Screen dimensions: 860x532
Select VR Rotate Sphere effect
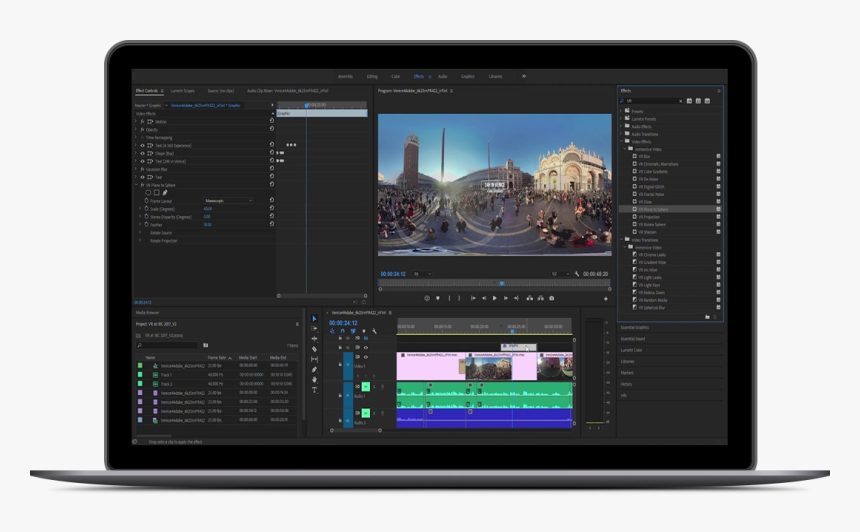pos(652,222)
